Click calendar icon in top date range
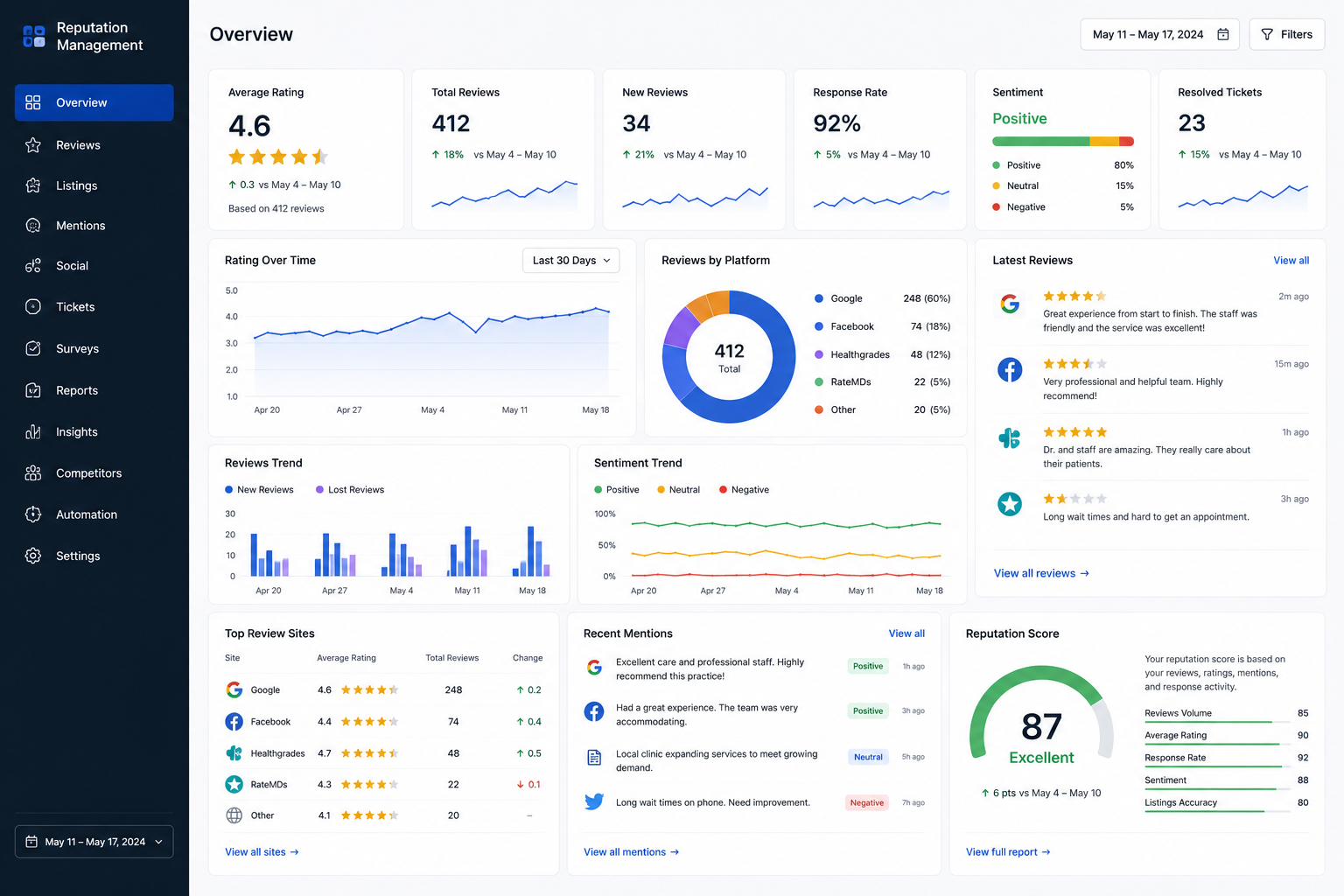The image size is (1344, 896). click(1223, 34)
